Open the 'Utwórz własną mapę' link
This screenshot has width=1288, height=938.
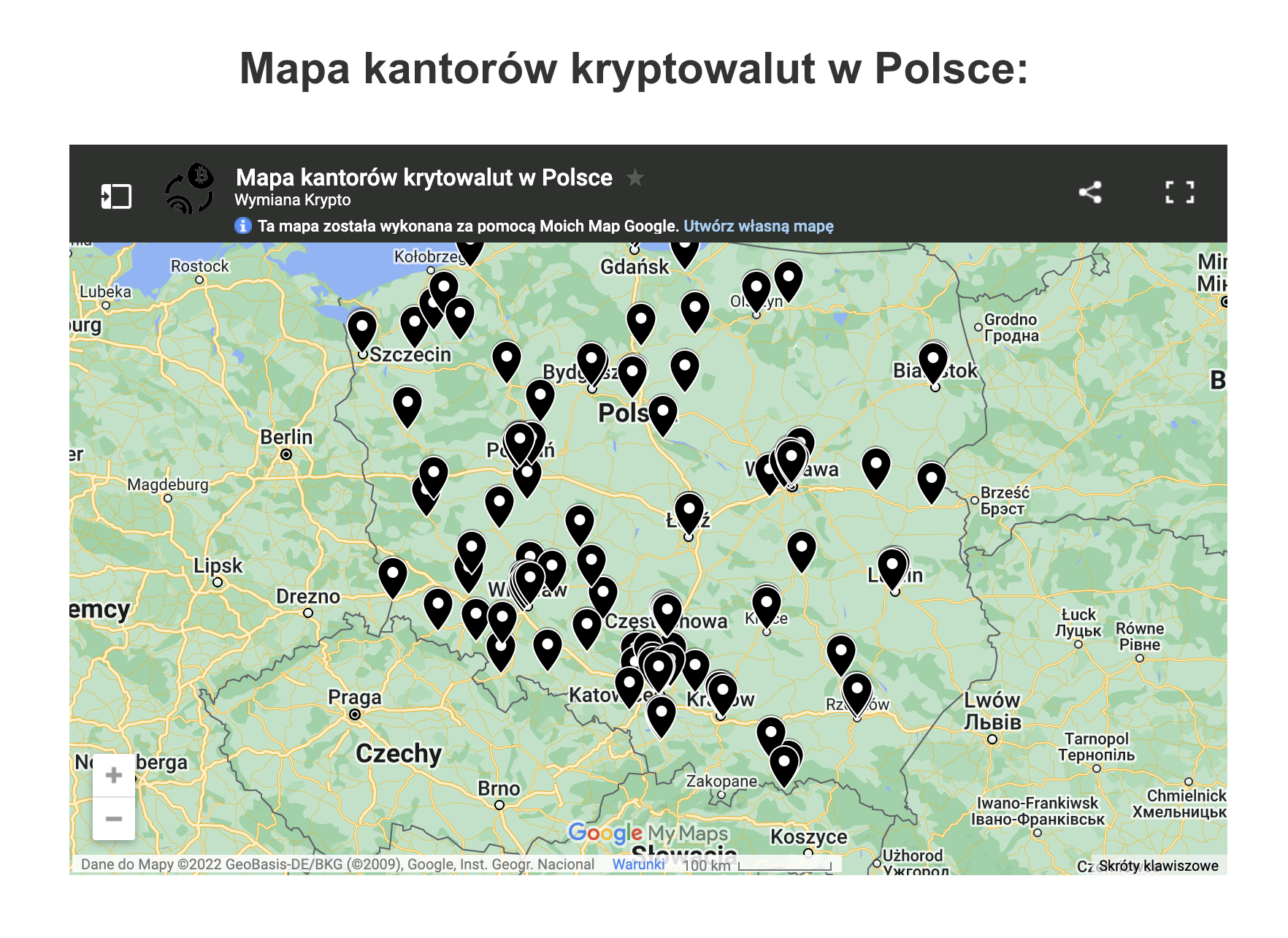[758, 226]
